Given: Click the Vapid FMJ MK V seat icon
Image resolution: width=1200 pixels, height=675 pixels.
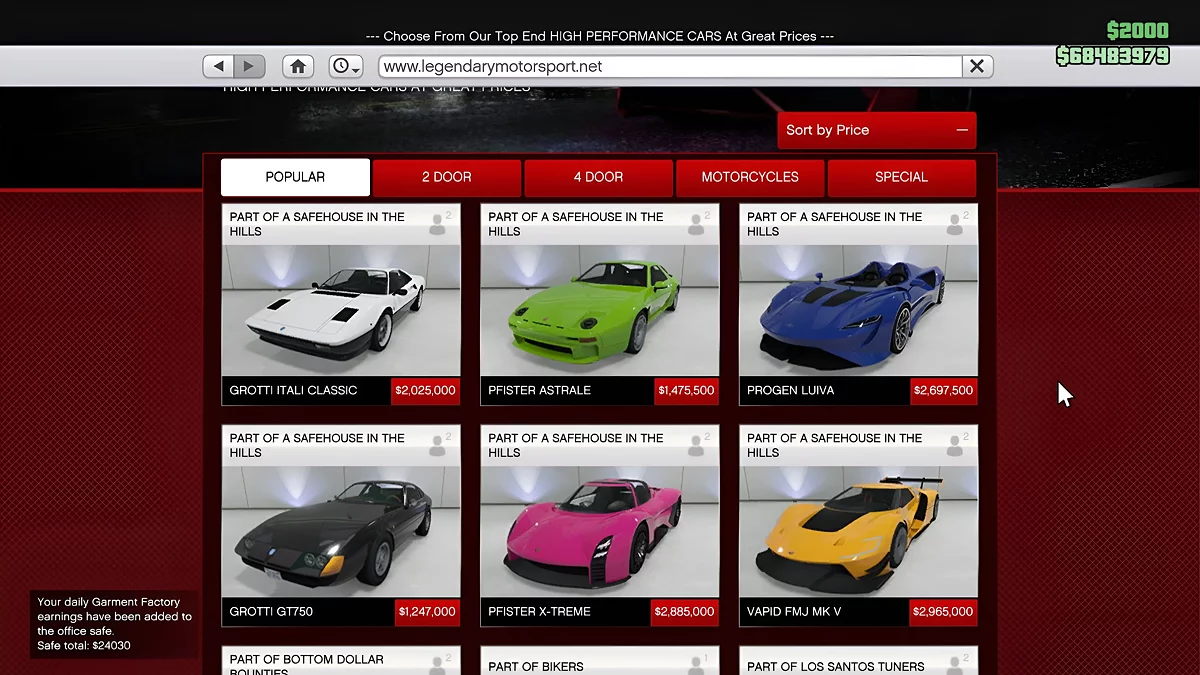Looking at the screenshot, I should click(955, 446).
